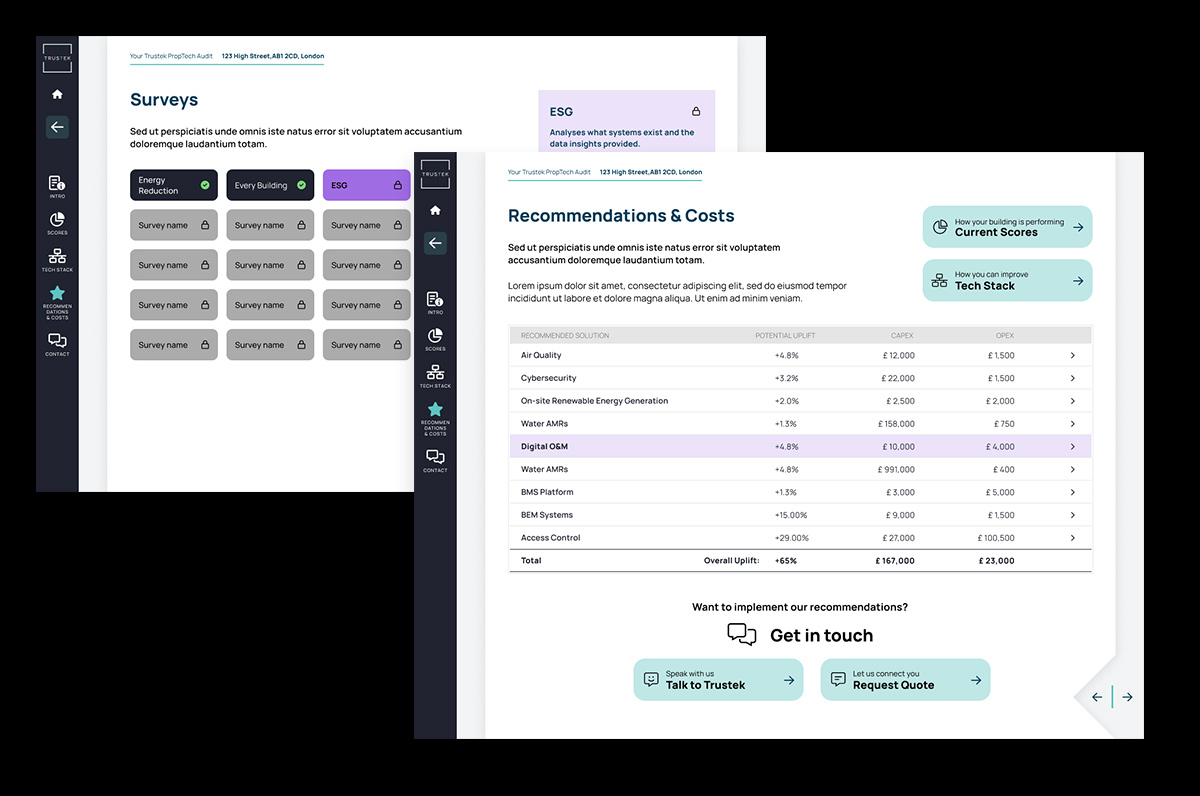Viewport: 1200px width, 796px height.
Task: Select Your Trustek PropTech Audit breadcrumb
Action: 549,172
